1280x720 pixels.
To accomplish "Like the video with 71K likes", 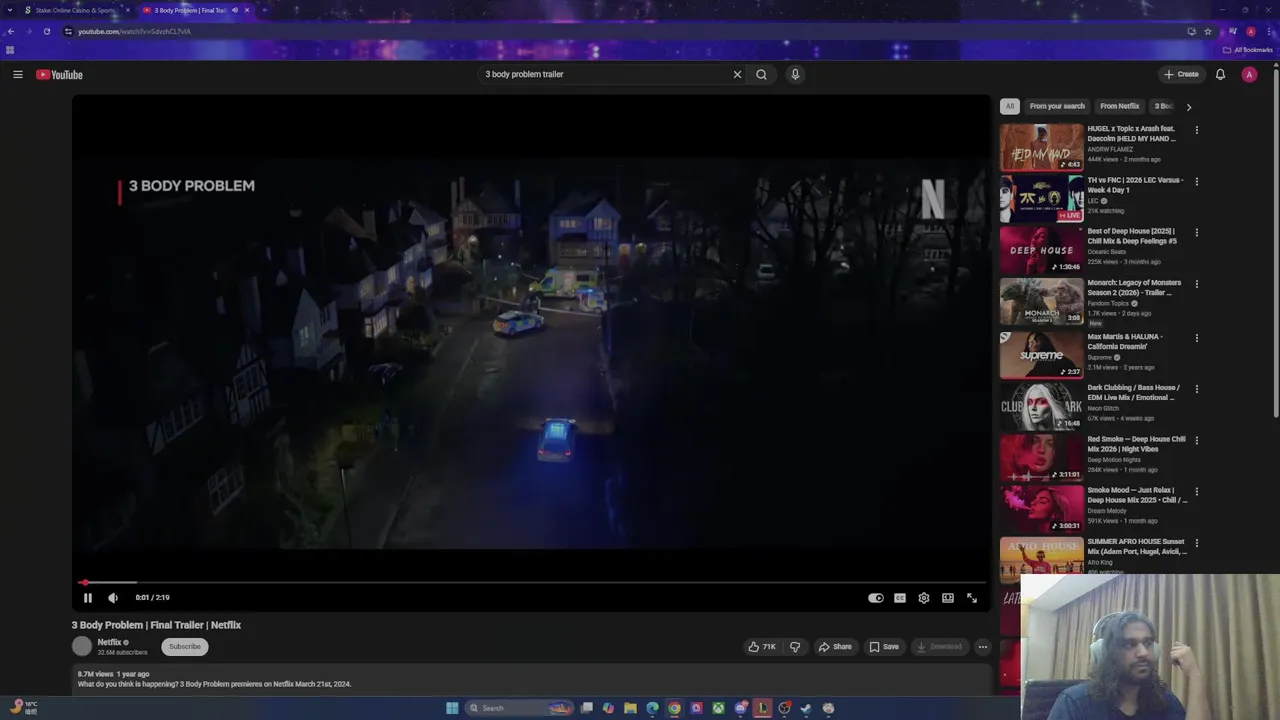I will click(762, 647).
